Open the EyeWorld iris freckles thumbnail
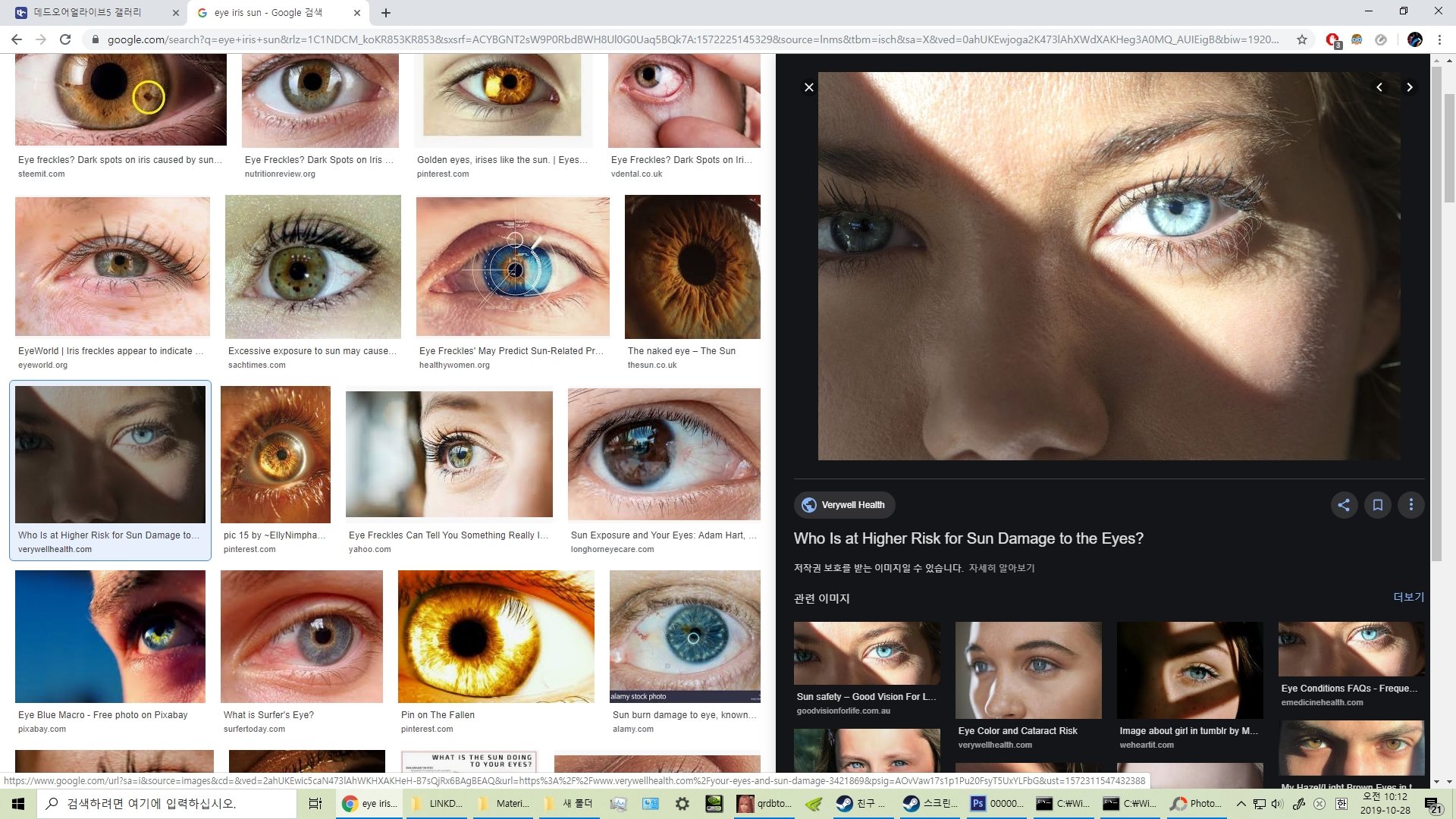 [112, 266]
